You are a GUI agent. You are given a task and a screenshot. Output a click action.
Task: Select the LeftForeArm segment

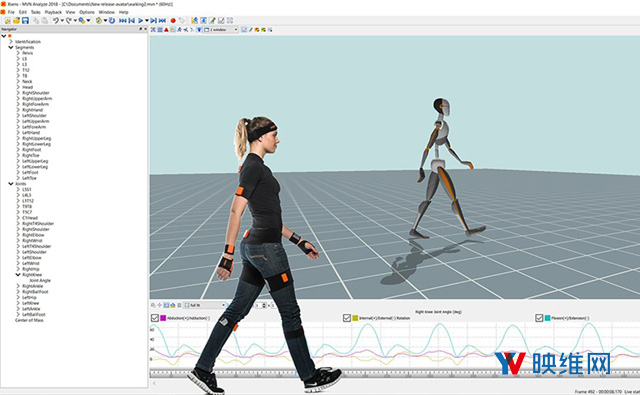click(x=34, y=127)
